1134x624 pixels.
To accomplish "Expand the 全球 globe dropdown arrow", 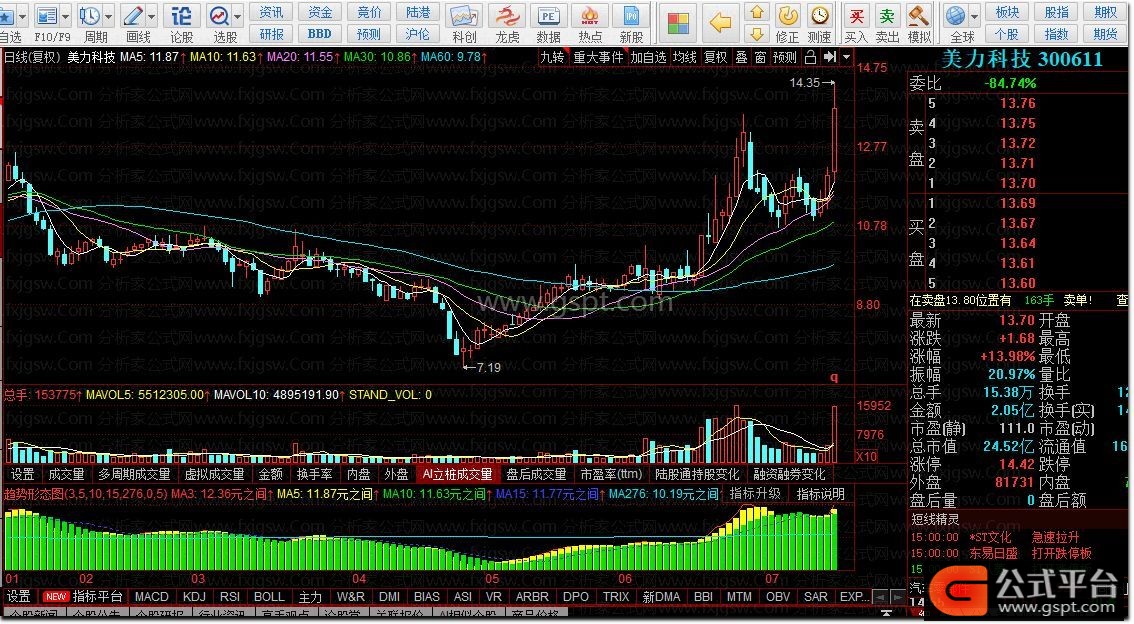I will pos(974,16).
